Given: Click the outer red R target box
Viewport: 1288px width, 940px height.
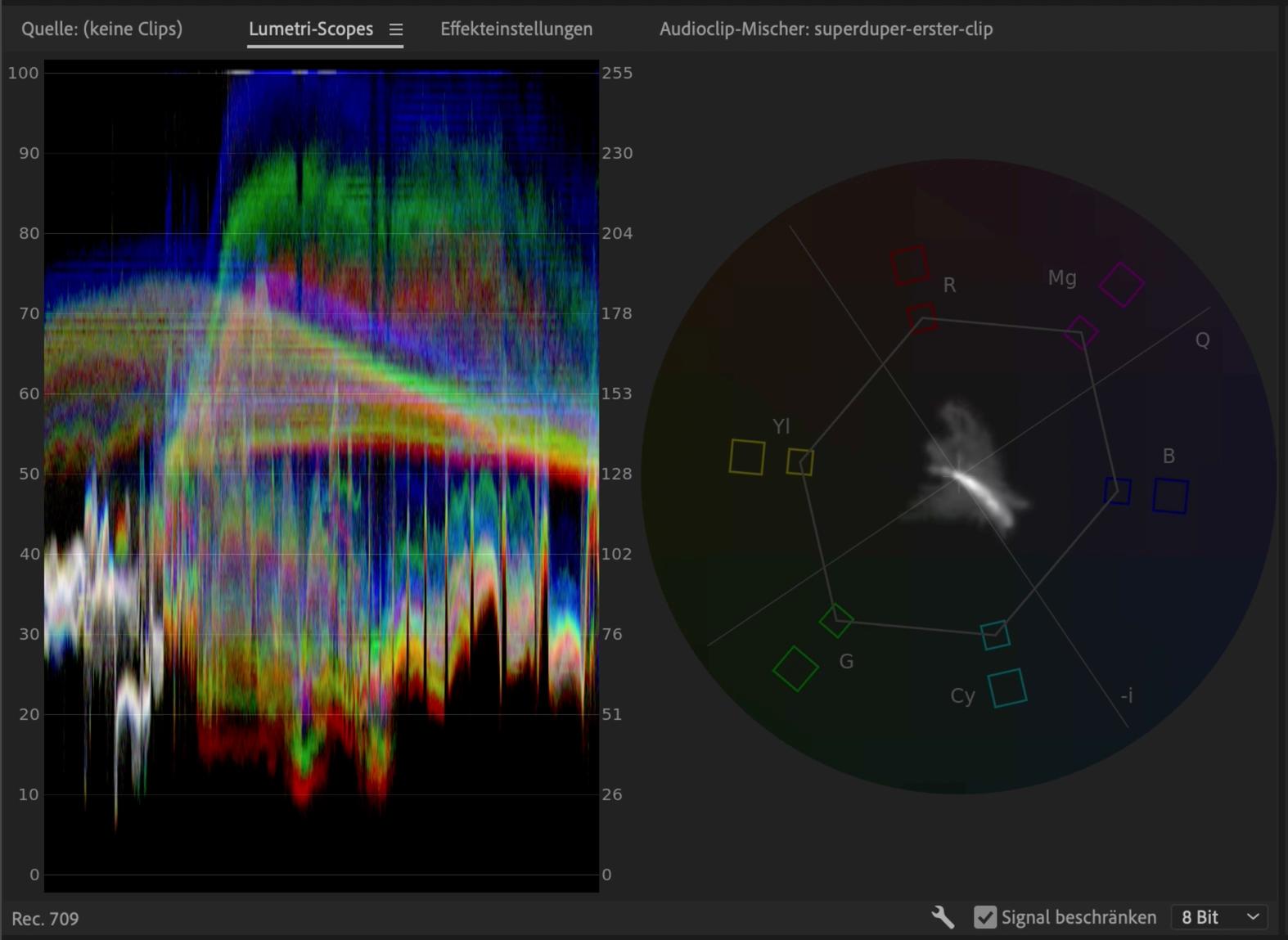Looking at the screenshot, I should click(909, 265).
